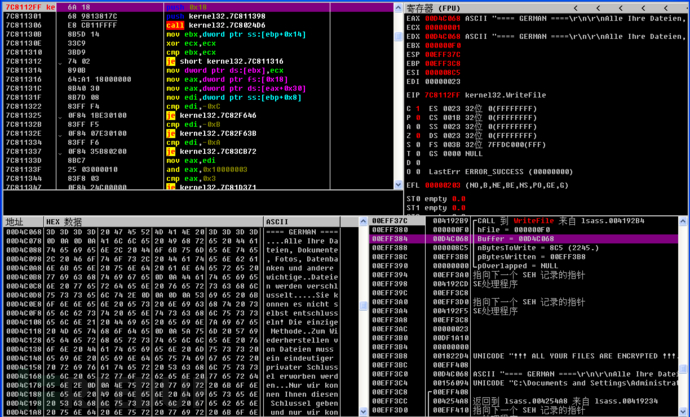This screenshot has width=690, height=417.
Task: Click the stack pane scrollbar thumb
Action: (683, 369)
